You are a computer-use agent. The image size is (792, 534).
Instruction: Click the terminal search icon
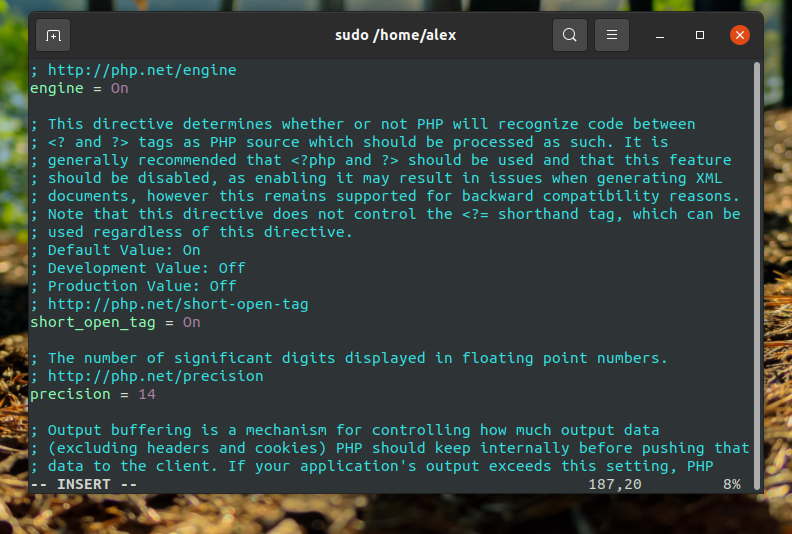tap(570, 35)
